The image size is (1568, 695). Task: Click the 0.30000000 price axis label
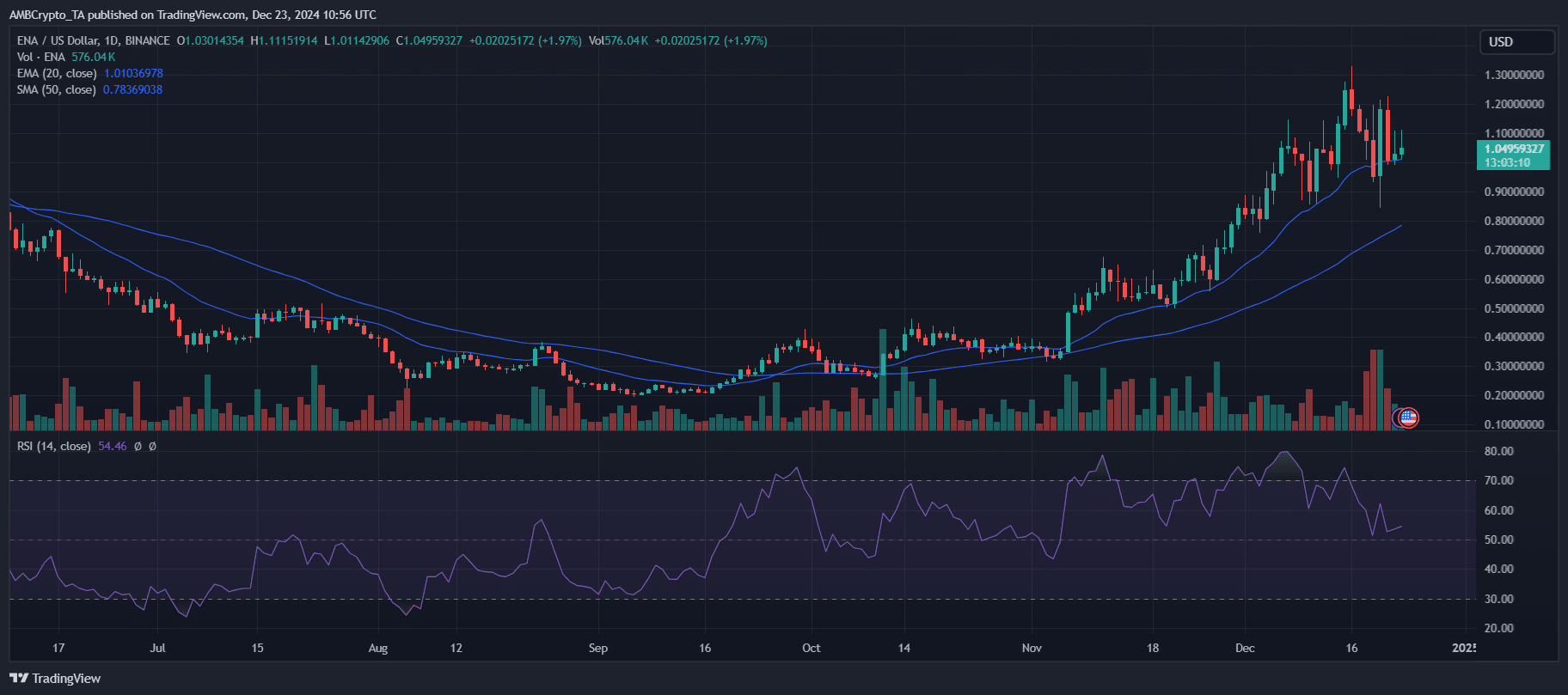click(x=1514, y=366)
